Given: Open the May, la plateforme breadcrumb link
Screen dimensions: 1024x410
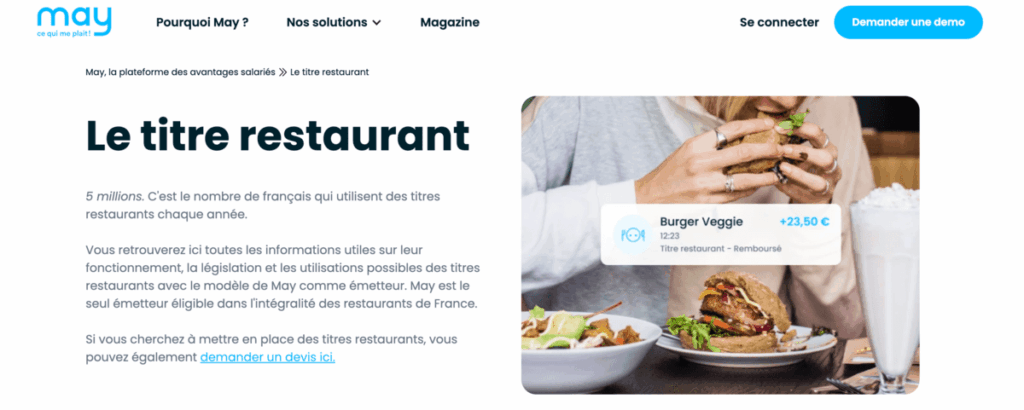Looking at the screenshot, I should [180, 72].
